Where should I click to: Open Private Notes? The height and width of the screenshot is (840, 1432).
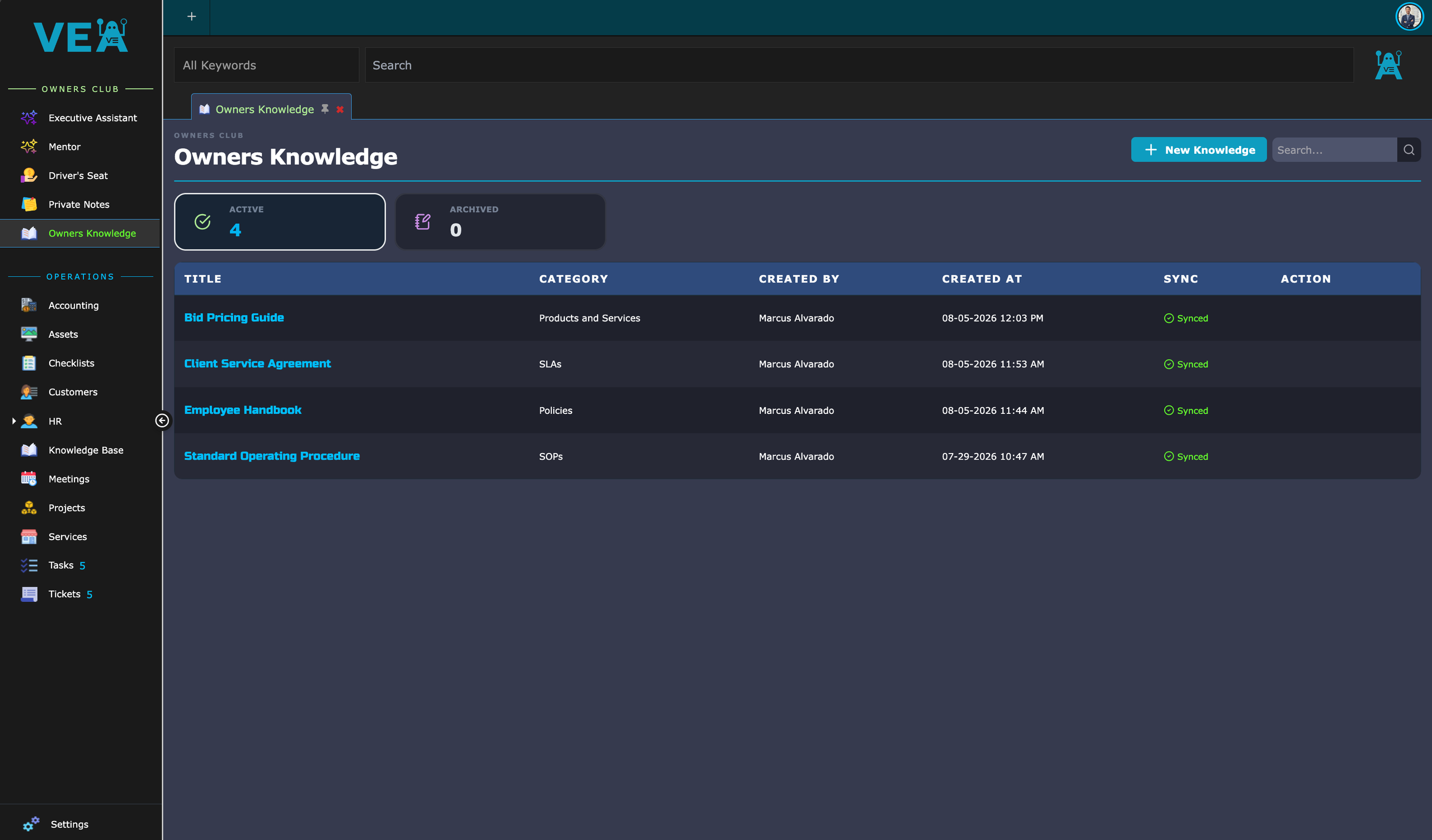pyautogui.click(x=80, y=205)
